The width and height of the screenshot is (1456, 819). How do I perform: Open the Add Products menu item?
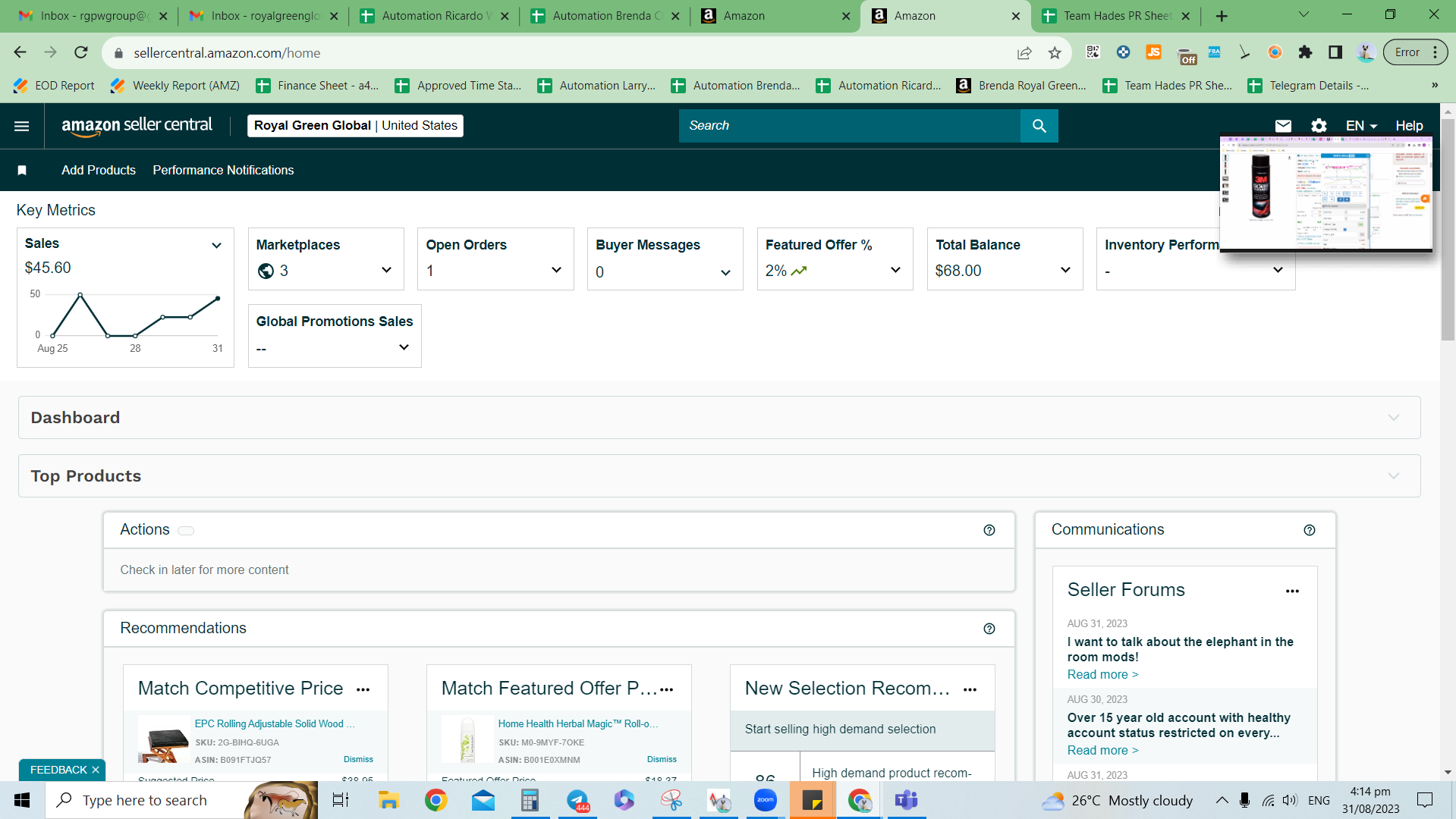99,171
